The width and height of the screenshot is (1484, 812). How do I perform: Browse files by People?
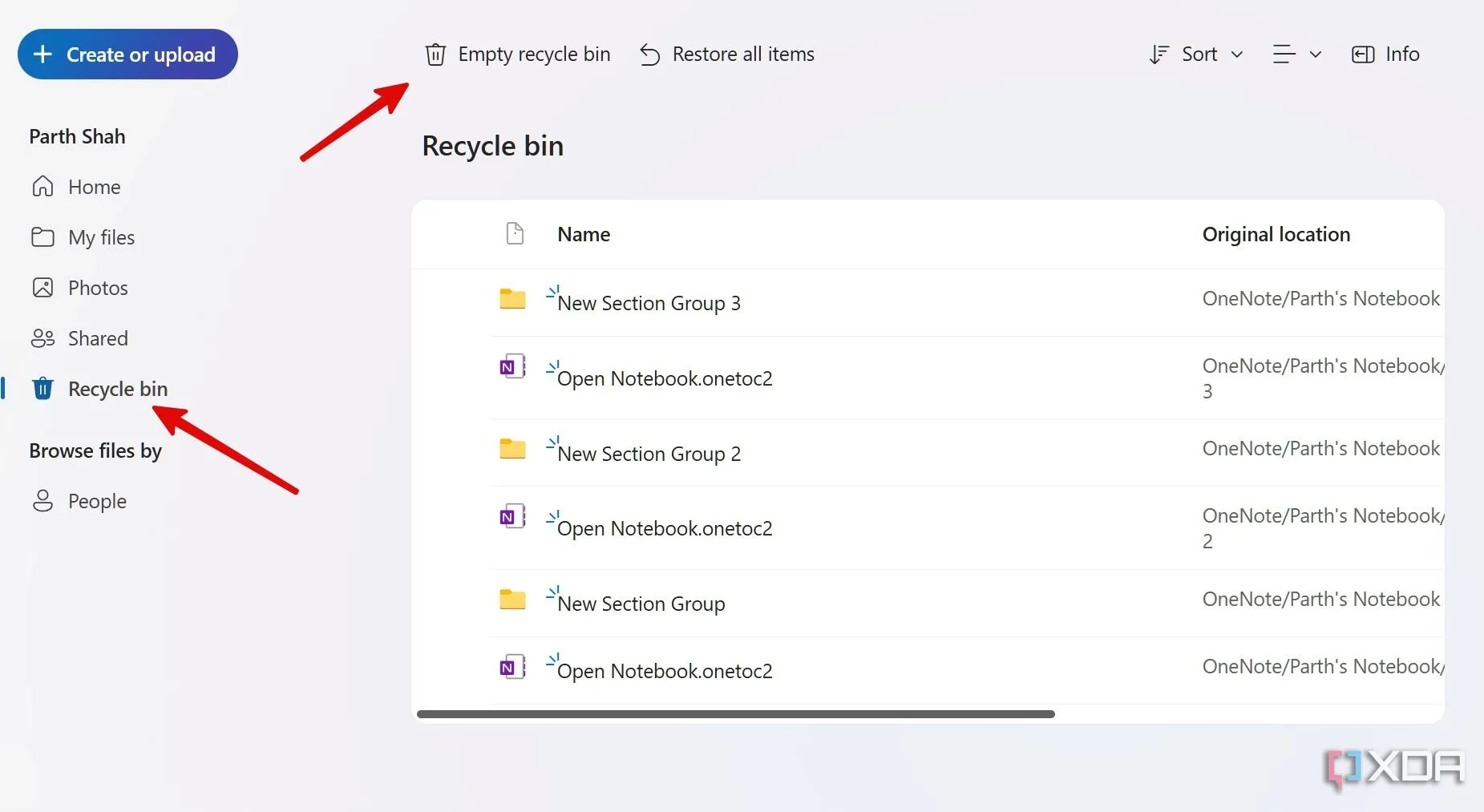pyautogui.click(x=97, y=501)
